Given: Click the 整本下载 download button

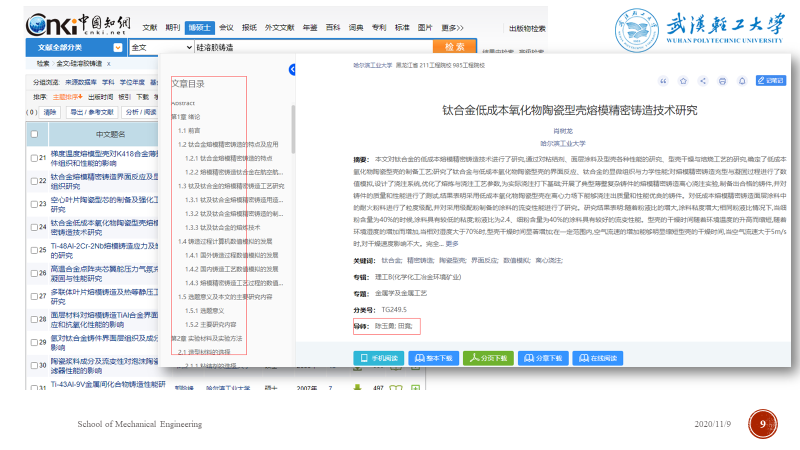Looking at the screenshot, I should tap(435, 357).
